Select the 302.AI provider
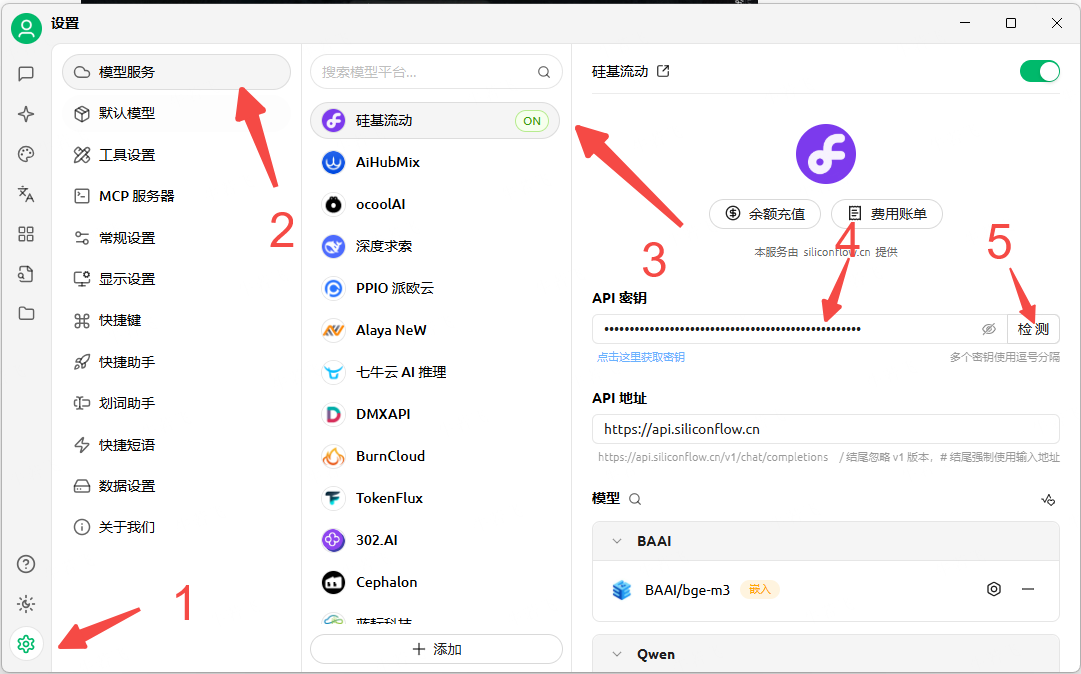Screen dimensions: 1081x674 (x=435, y=540)
